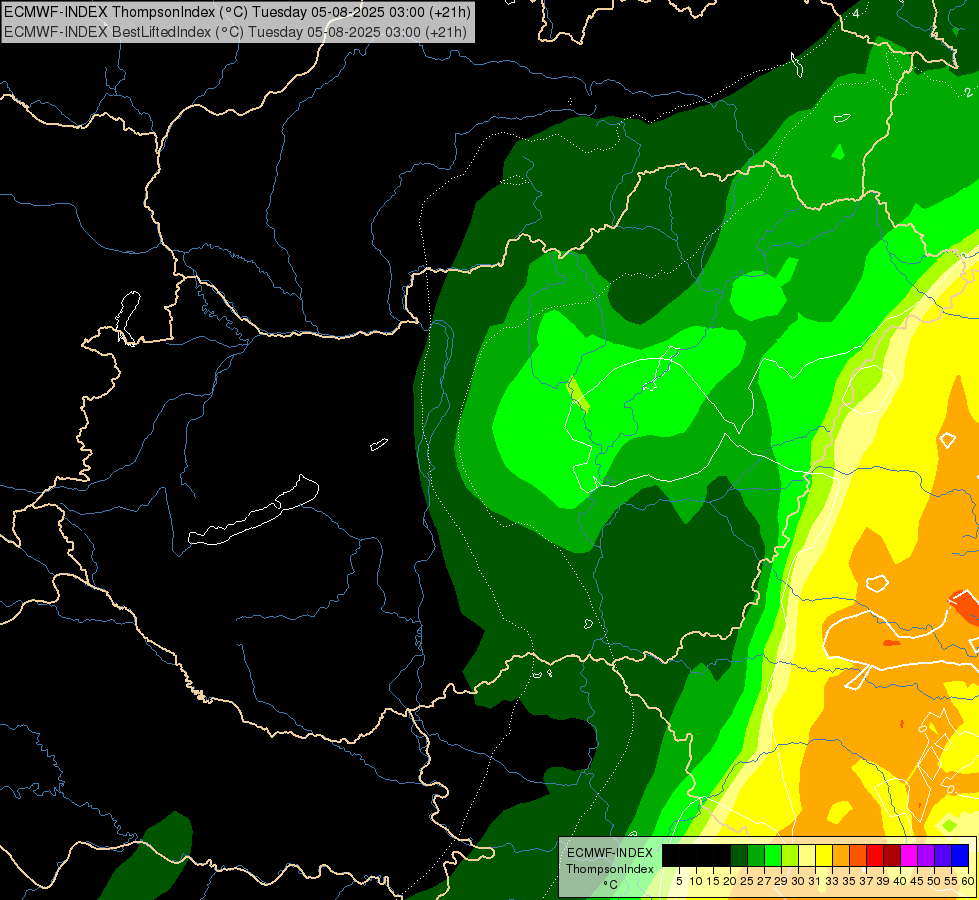Pick the orange 33–35 legend swatch
This screenshot has height=900, width=979.
pos(841,856)
